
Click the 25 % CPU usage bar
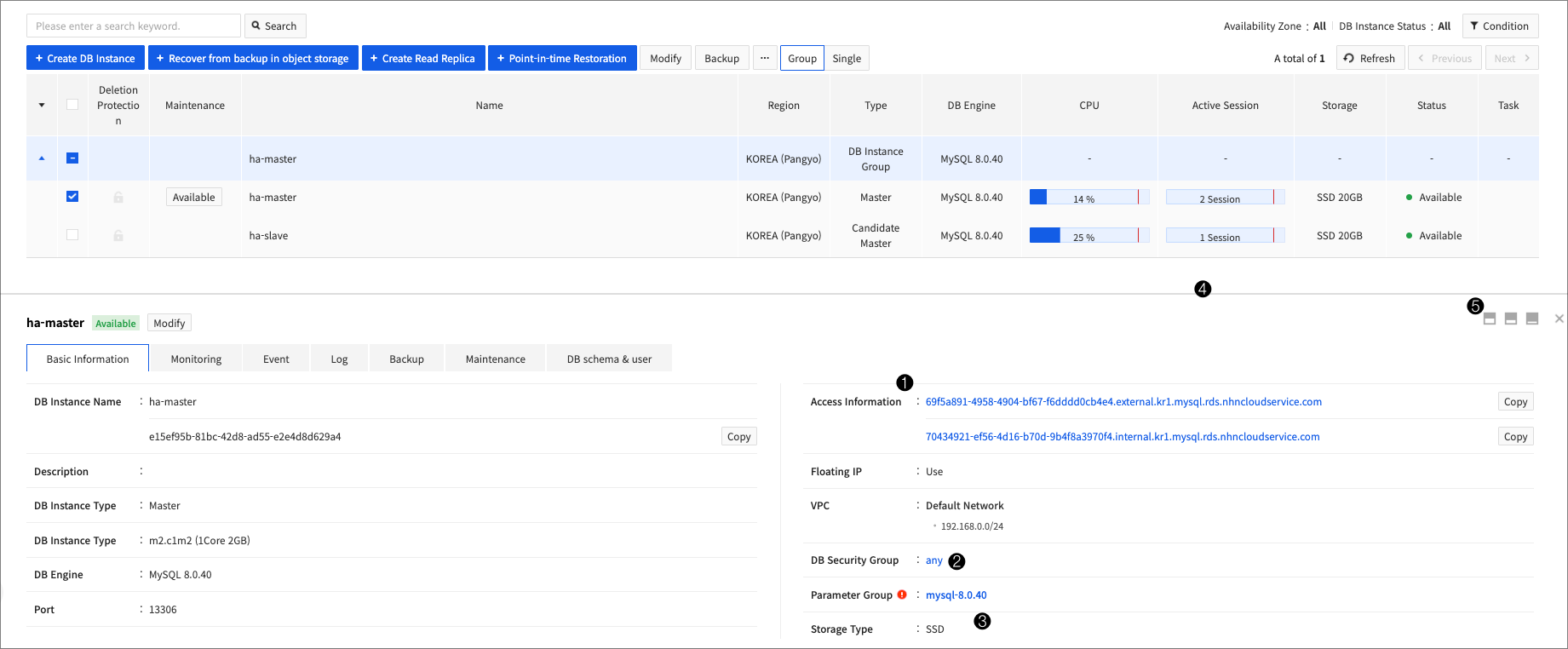(x=1089, y=236)
